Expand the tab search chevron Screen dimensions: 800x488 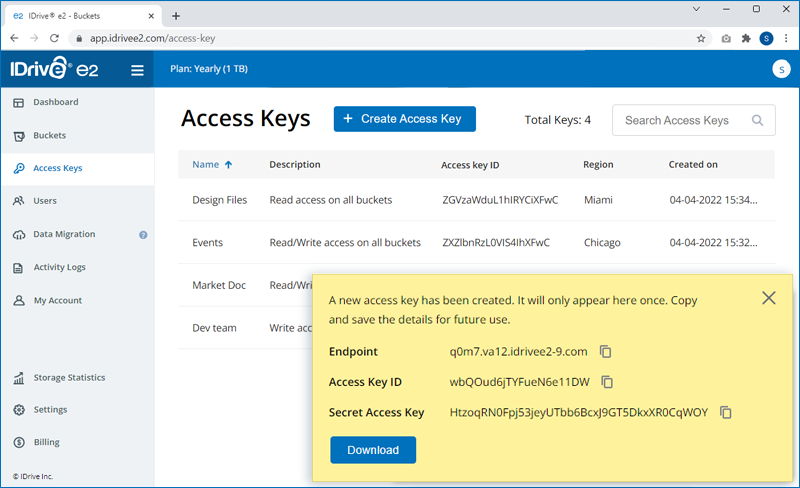pos(696,9)
